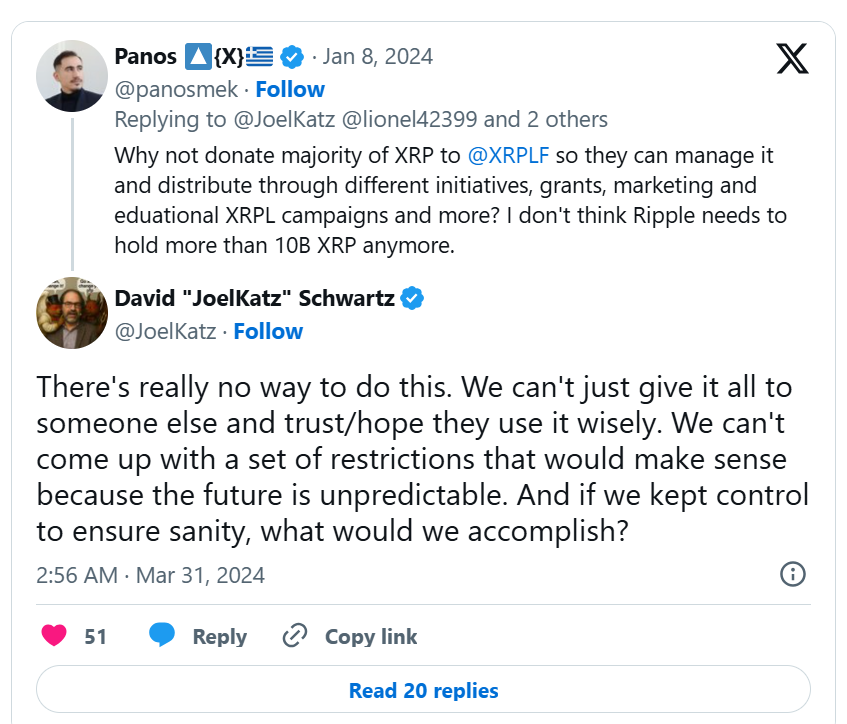Open the 2:56 AM Mar 31, 2024 timestamp

point(151,575)
